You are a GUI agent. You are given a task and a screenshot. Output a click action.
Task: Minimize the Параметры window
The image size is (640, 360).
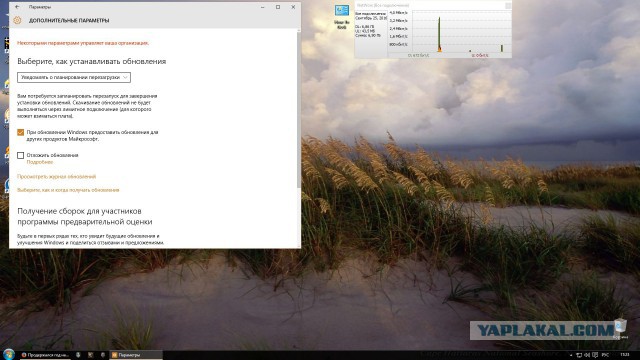pyautogui.click(x=262, y=7)
